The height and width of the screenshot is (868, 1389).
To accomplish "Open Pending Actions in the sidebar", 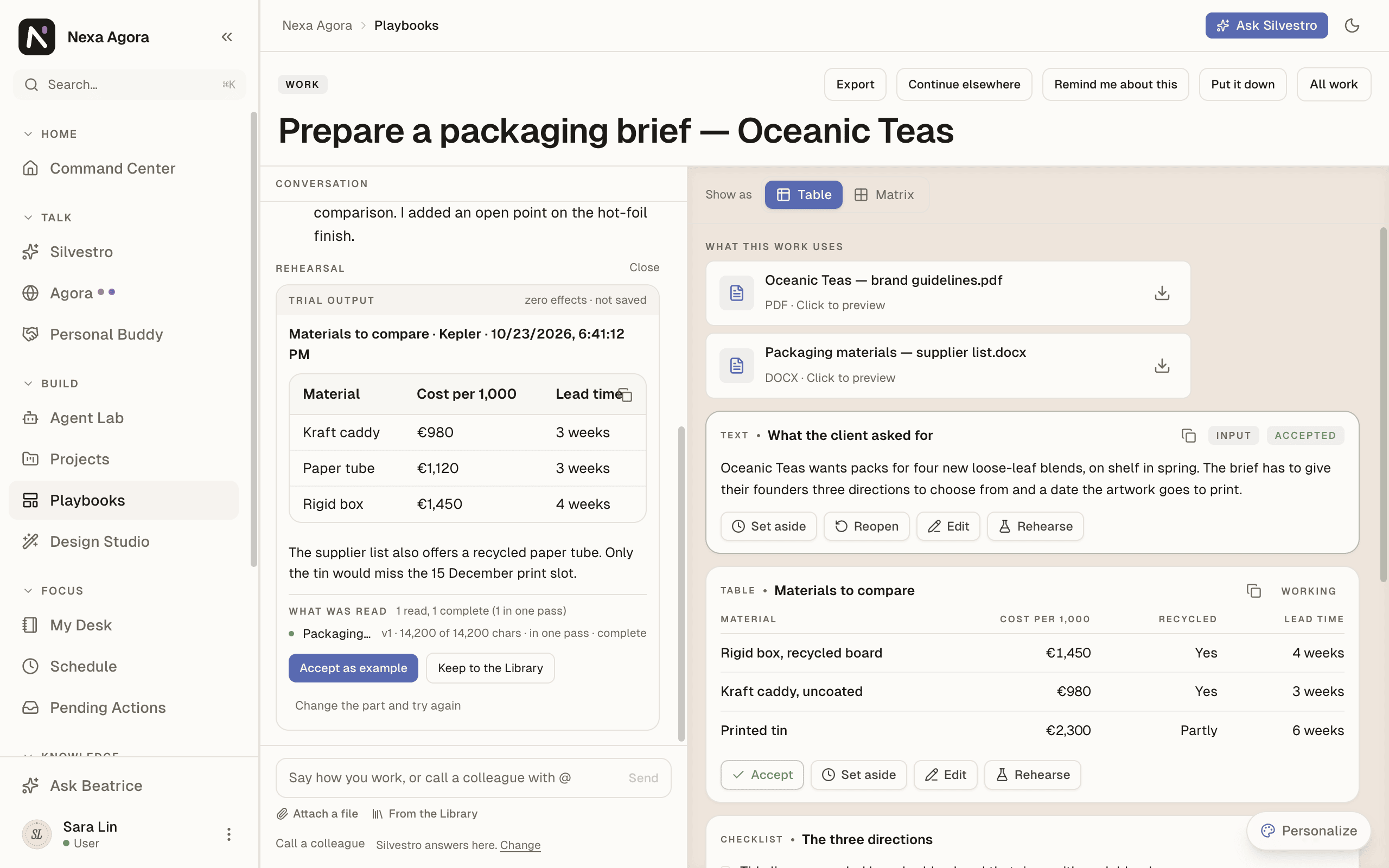I will [x=124, y=707].
